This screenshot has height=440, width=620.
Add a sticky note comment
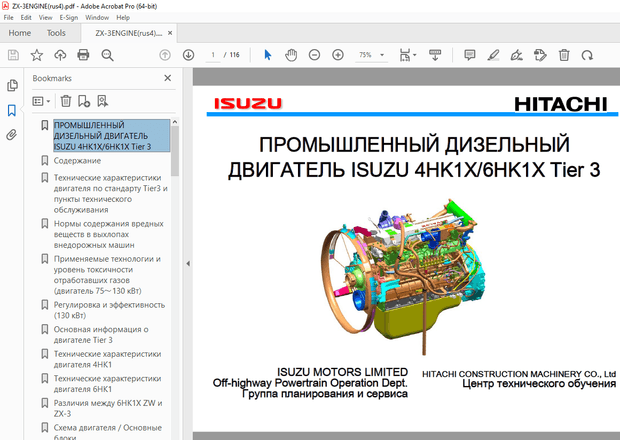tap(470, 55)
